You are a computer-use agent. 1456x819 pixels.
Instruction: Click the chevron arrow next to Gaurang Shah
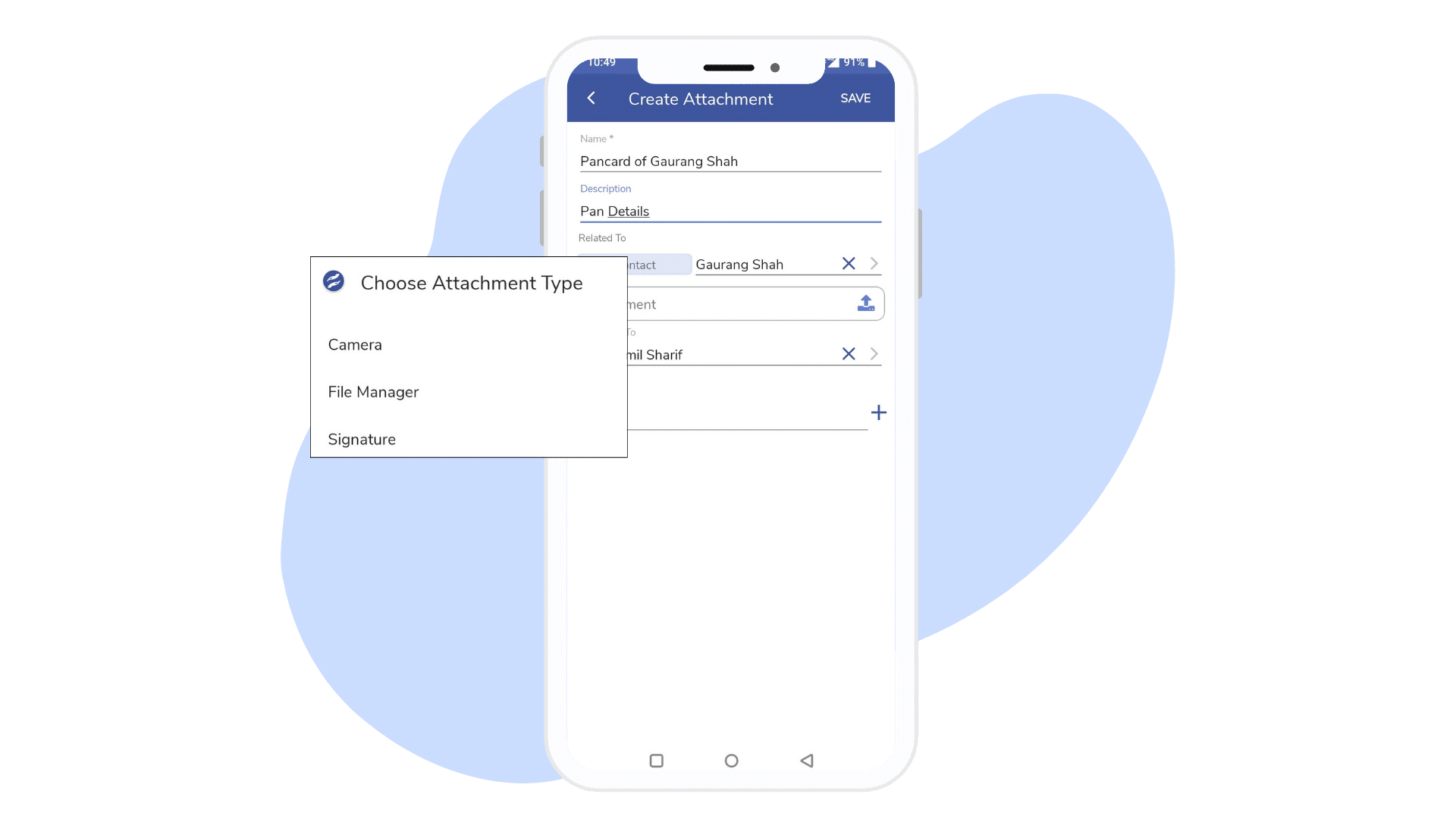873,264
